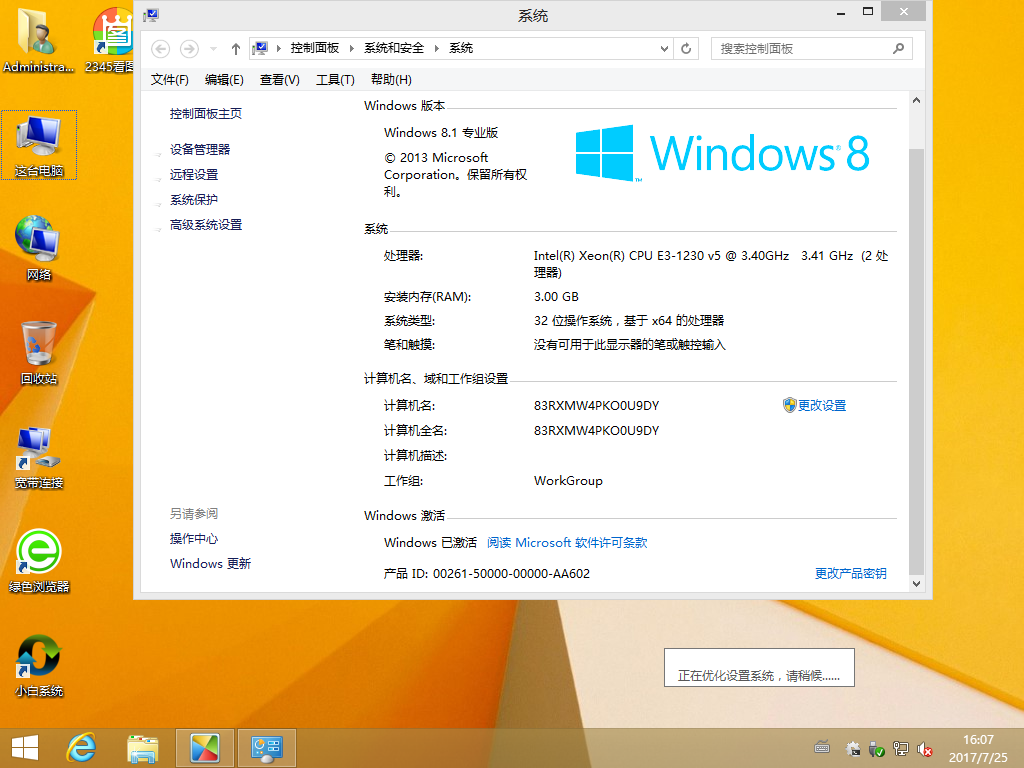Click the 更改设置 link

[821, 406]
